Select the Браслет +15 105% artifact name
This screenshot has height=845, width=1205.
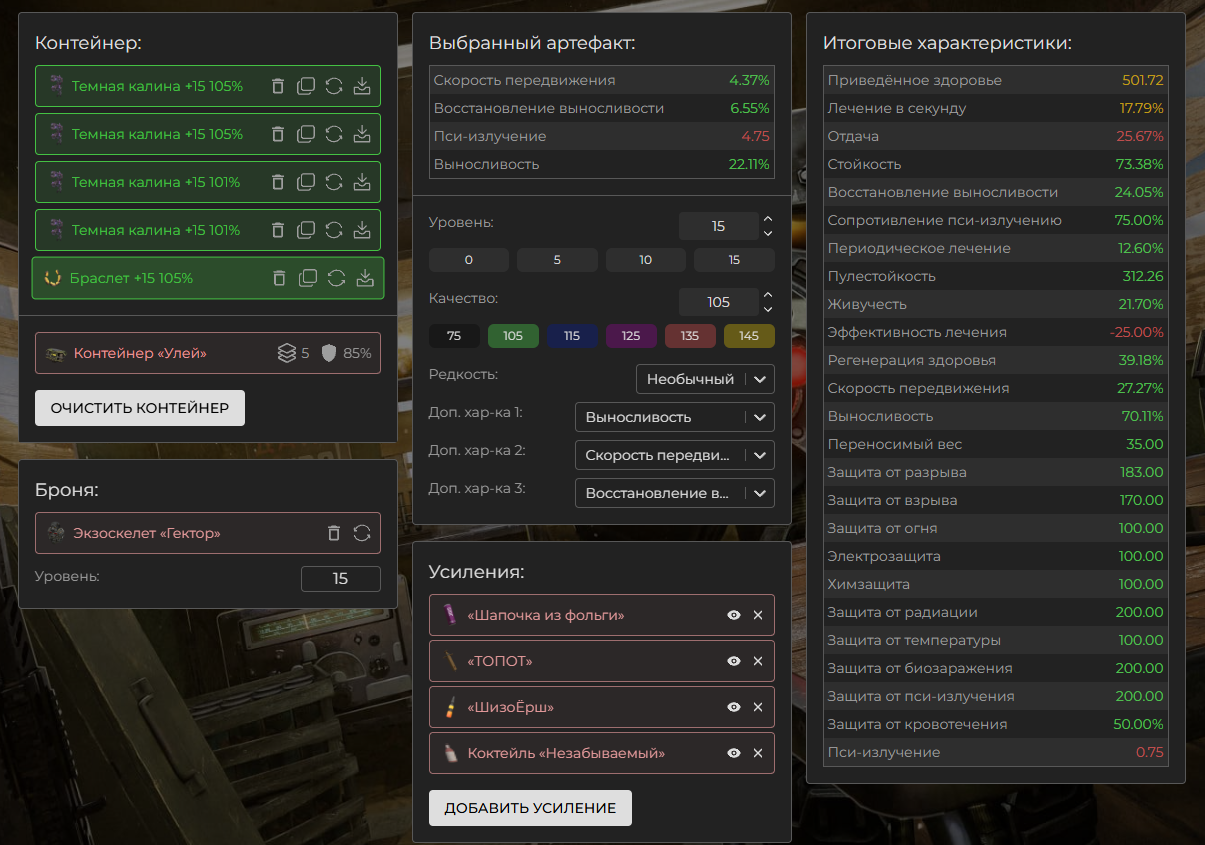pos(131,278)
